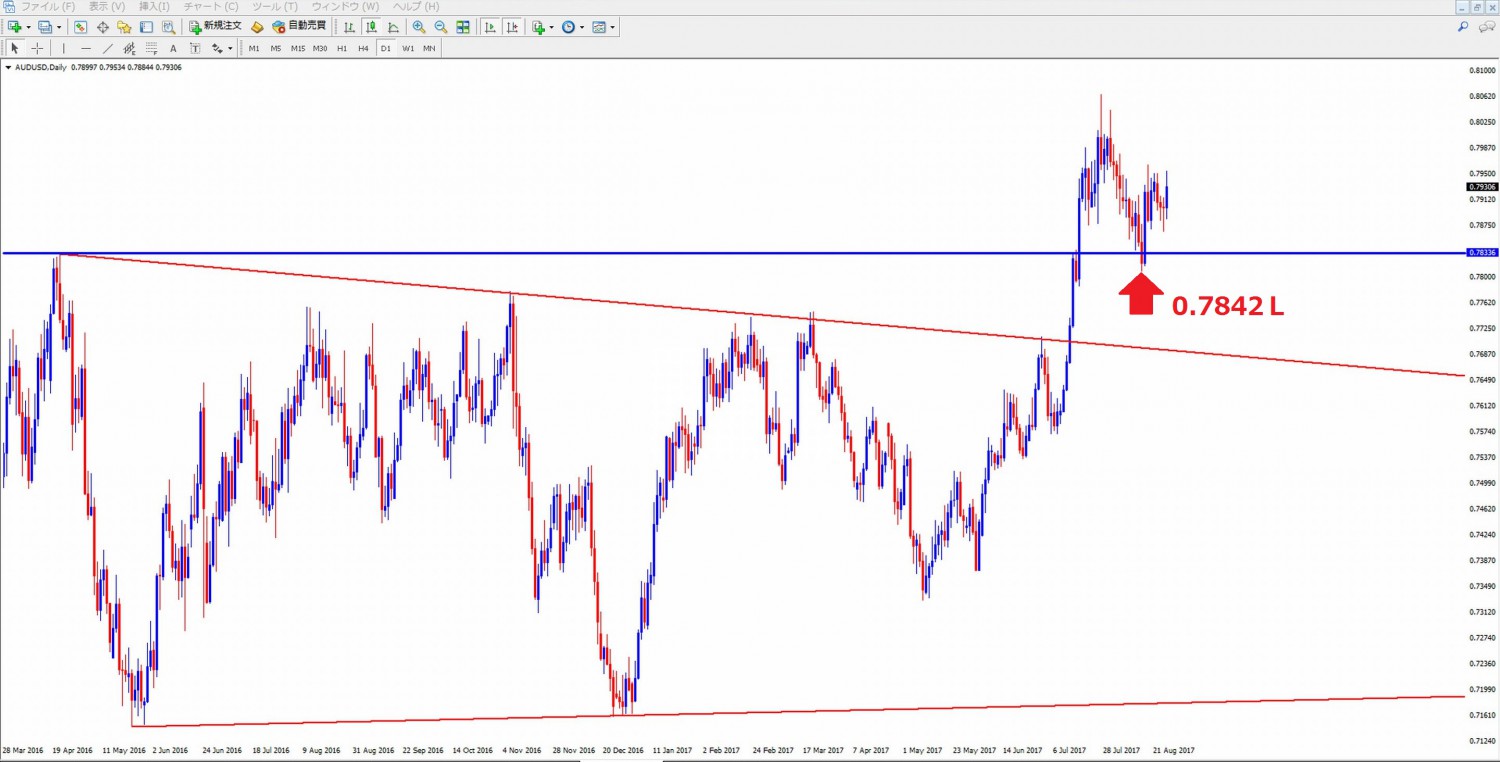Screen dimensions: 1500x762
Task: Toggle chart auto scroll
Action: coord(490,27)
